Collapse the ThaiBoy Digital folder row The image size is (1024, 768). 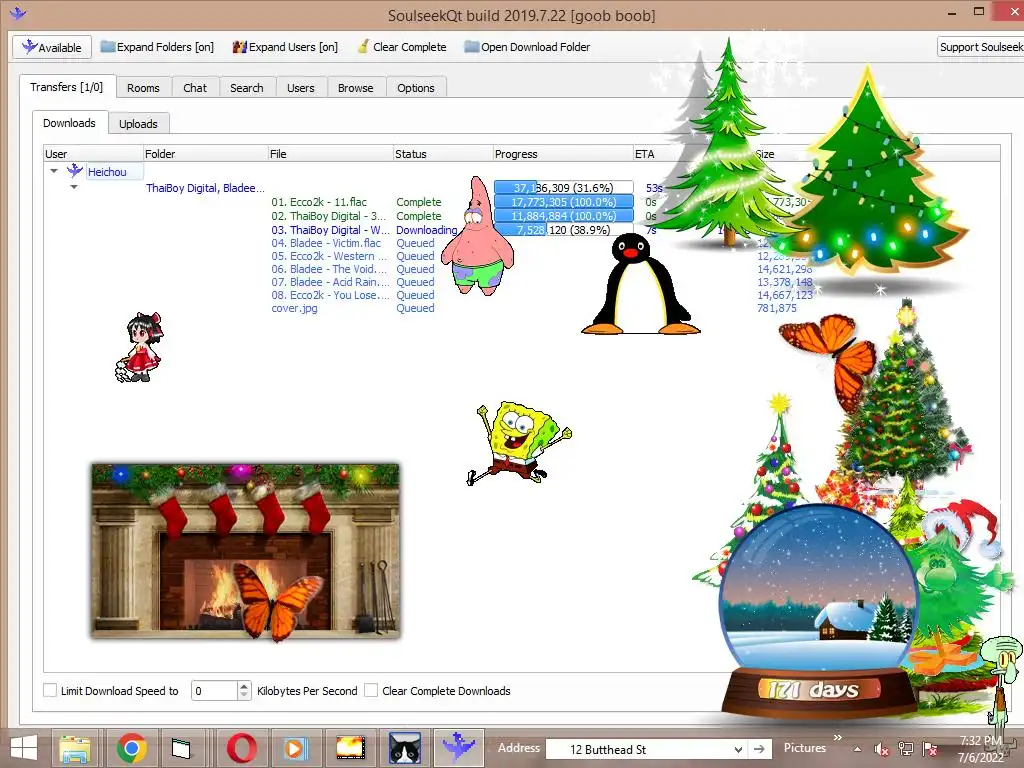74,187
